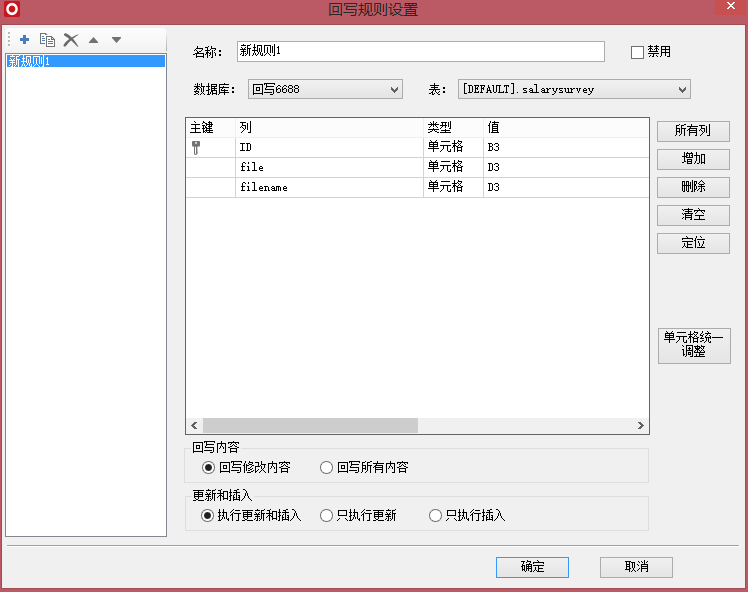Copy the selected rule using the copy icon
Image resolution: width=748 pixels, height=592 pixels.
point(47,40)
